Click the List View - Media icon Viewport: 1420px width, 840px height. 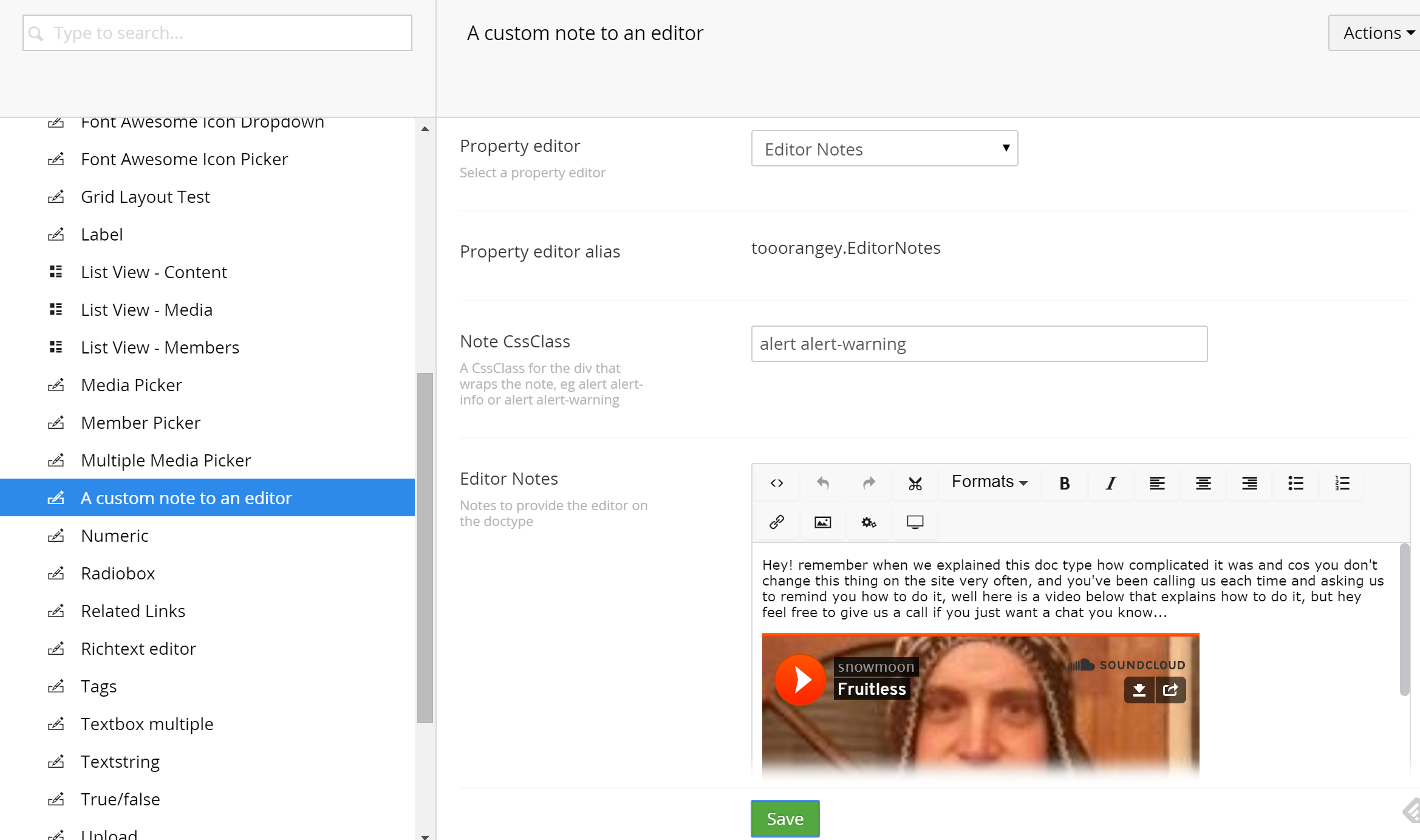click(56, 309)
